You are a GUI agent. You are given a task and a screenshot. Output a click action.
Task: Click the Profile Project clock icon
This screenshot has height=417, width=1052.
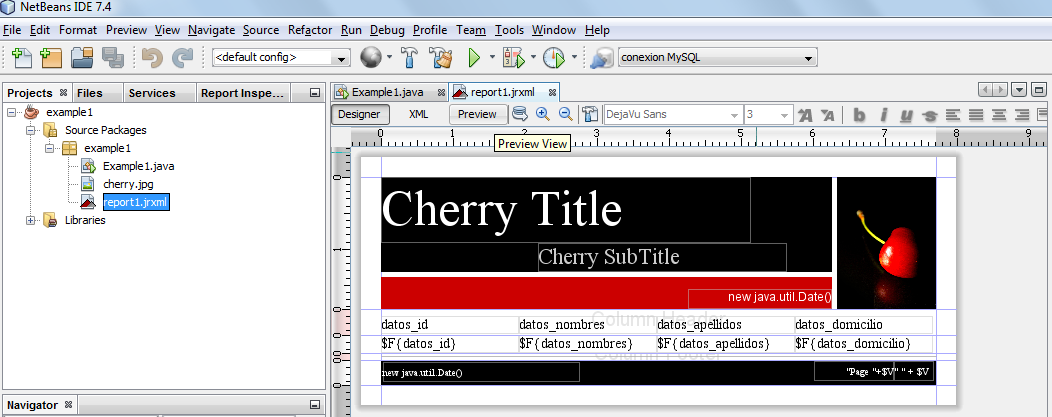click(554, 58)
